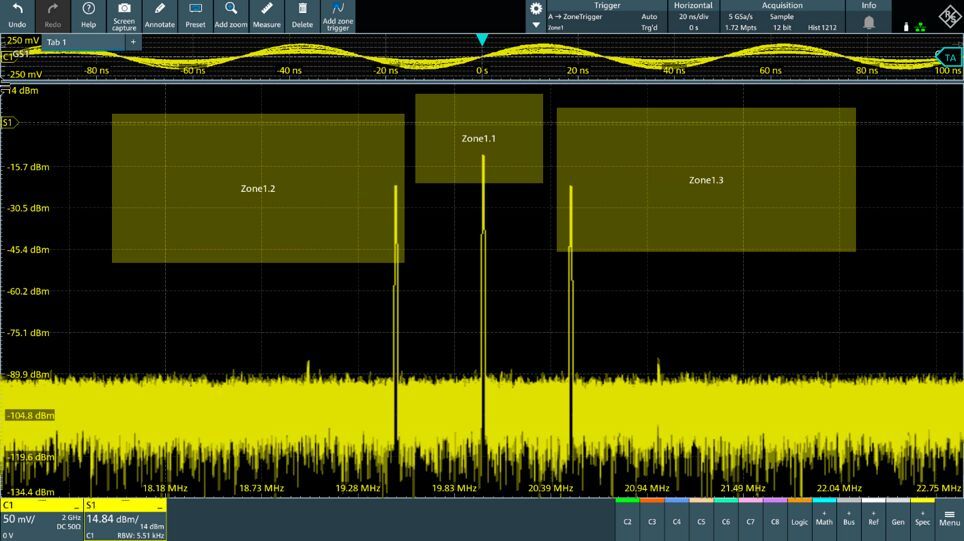964x541 pixels.
Task: Click the notification bell in Info
Action: pyautogui.click(x=869, y=22)
